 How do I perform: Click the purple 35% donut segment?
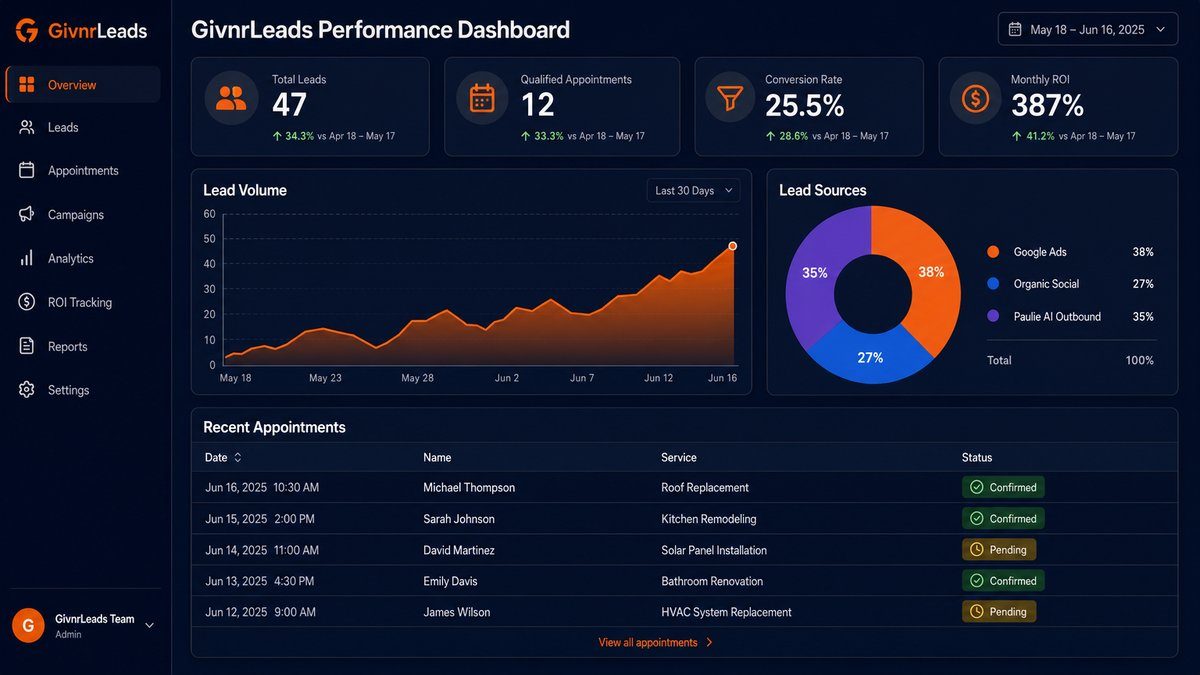coord(814,272)
